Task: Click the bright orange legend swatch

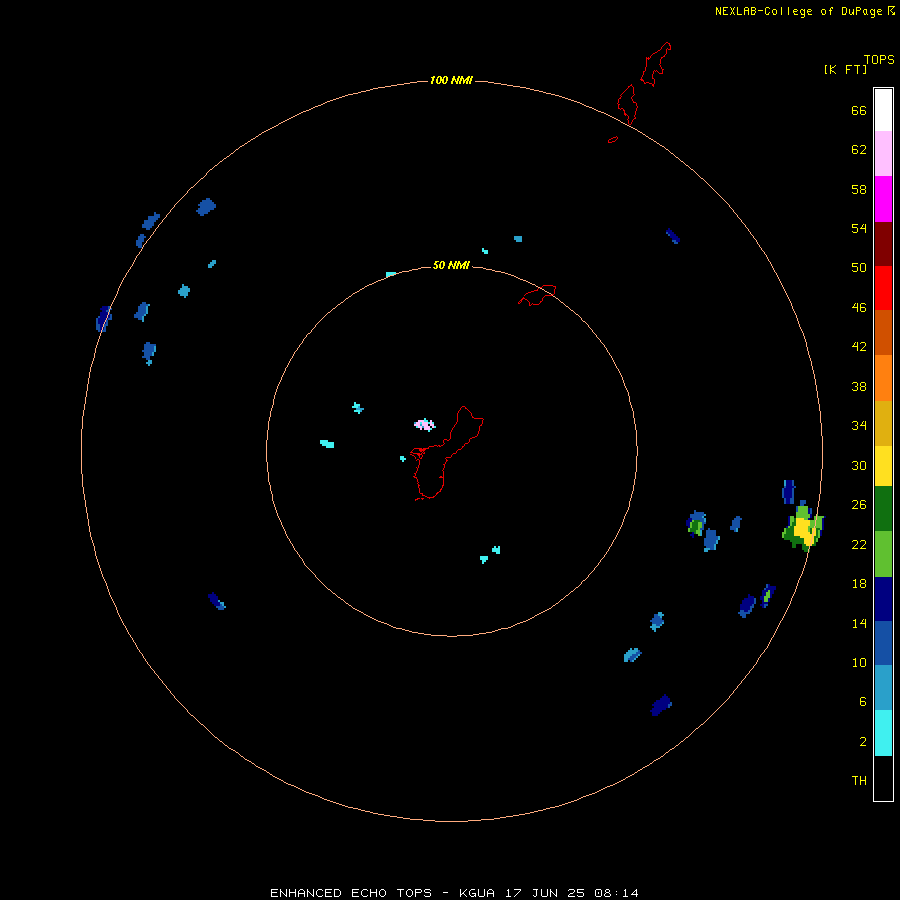Action: [x=883, y=378]
